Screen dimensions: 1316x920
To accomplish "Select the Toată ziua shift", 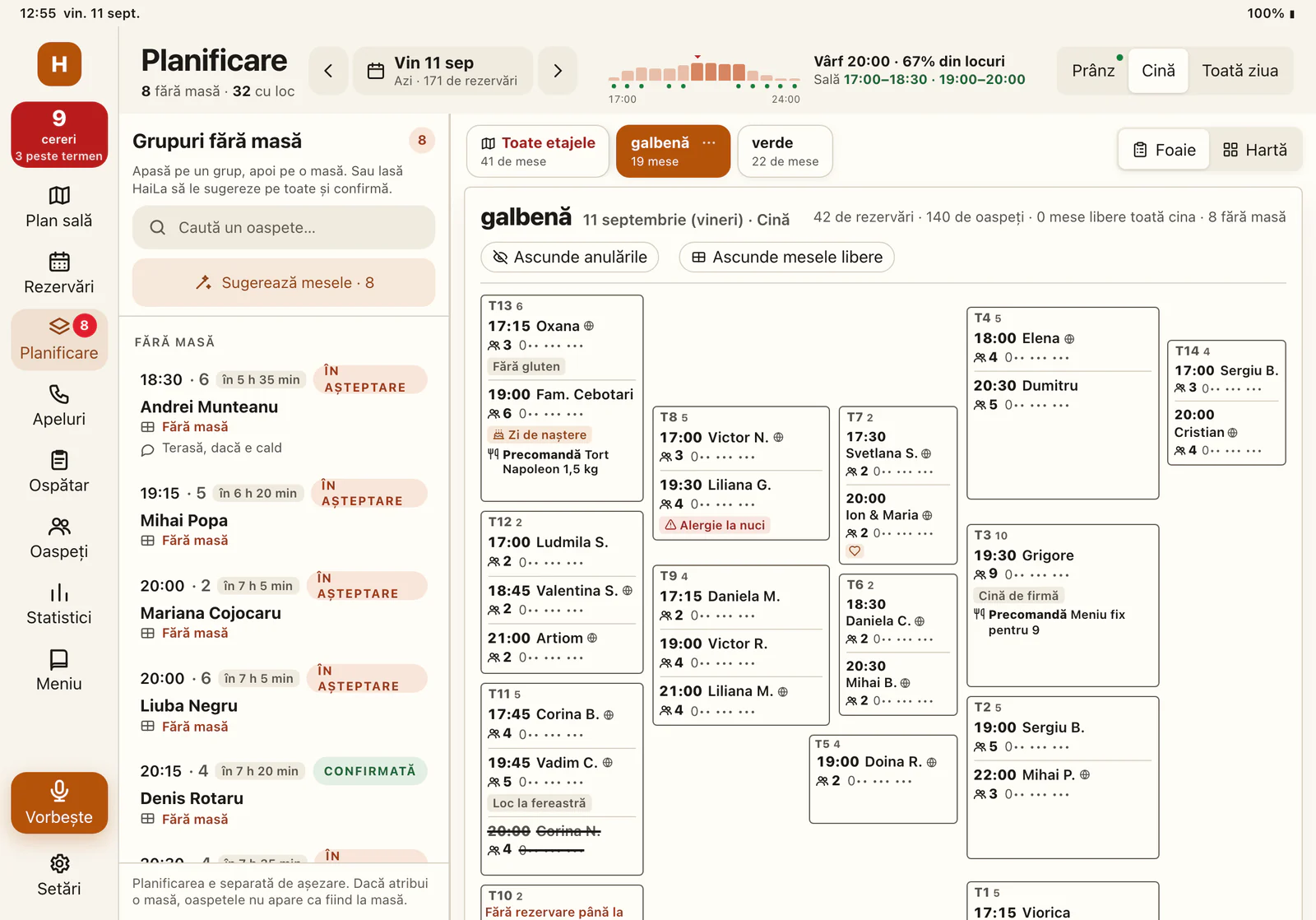I will (x=1240, y=71).
